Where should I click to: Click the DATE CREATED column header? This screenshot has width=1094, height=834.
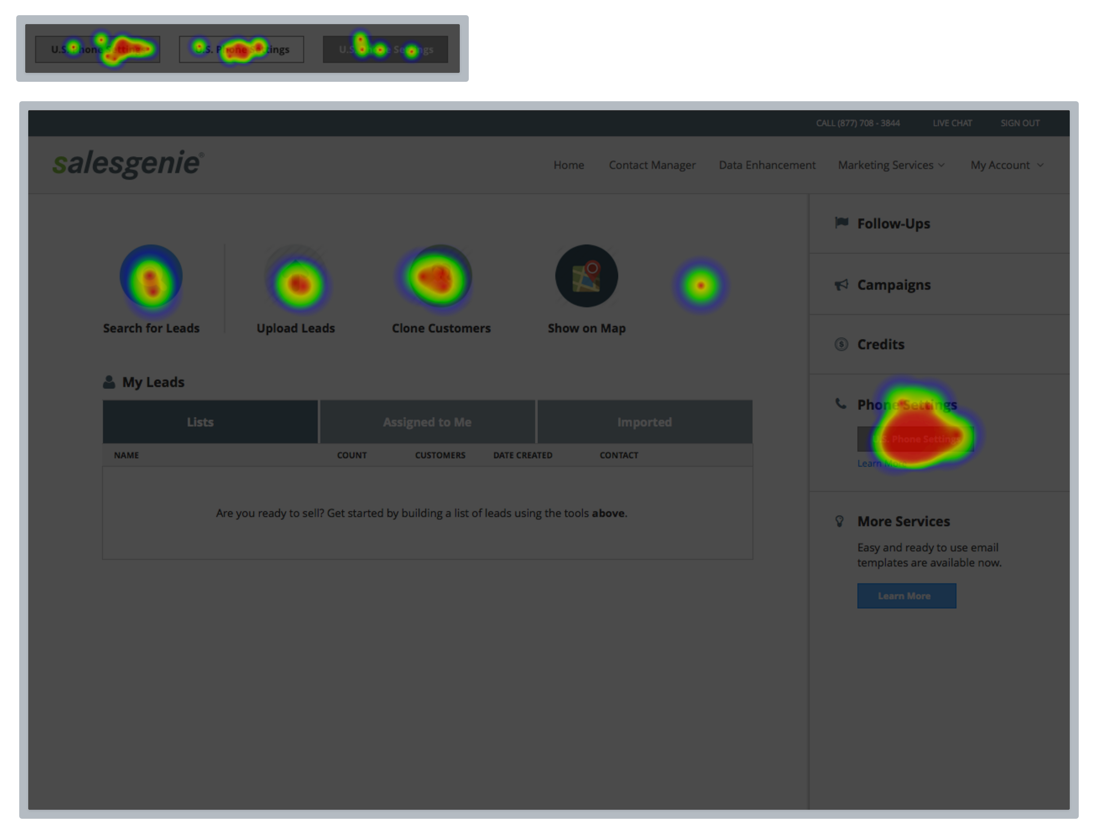pos(523,455)
